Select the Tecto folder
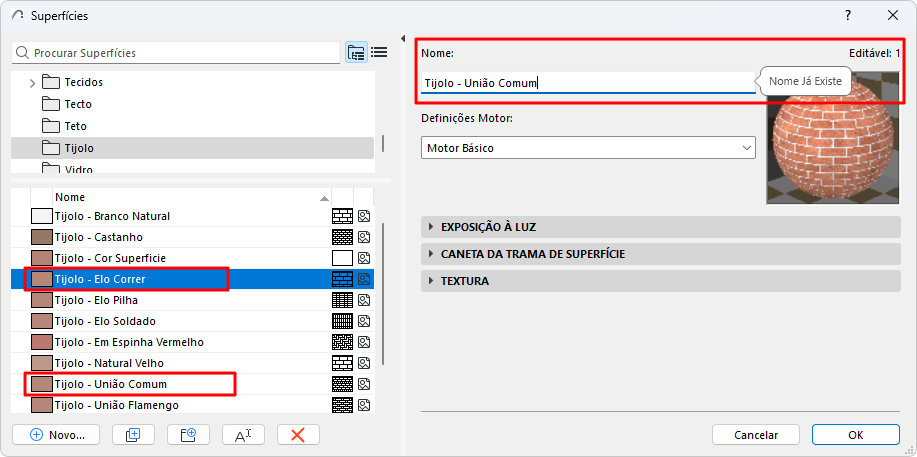The height and width of the screenshot is (457, 917). pyautogui.click(x=77, y=104)
